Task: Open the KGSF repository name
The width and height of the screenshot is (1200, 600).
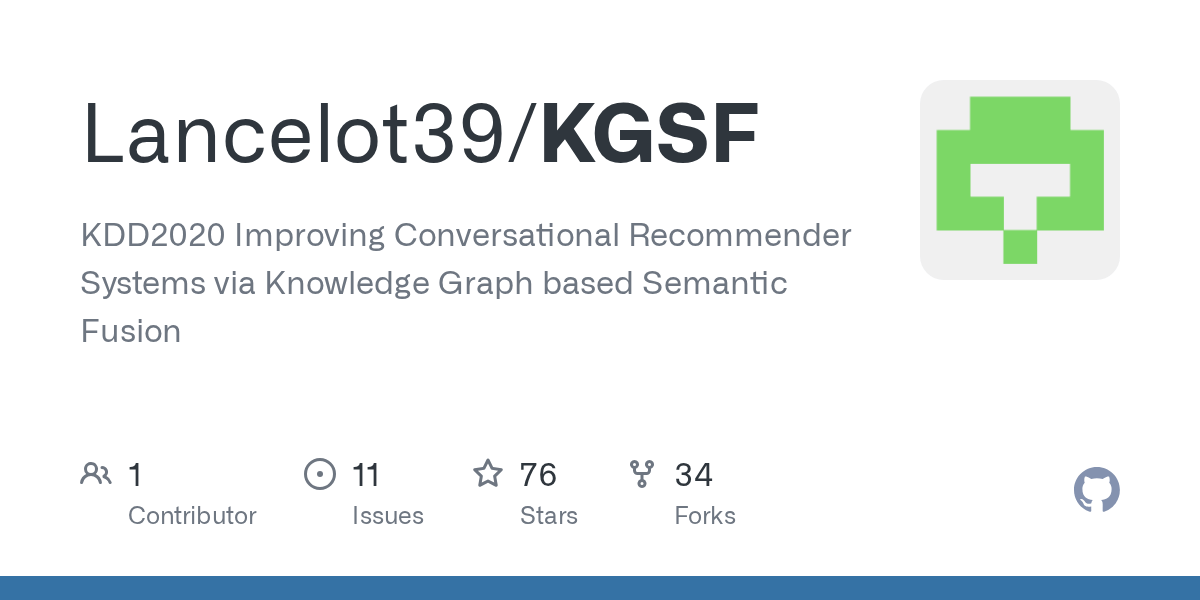Action: click(x=649, y=134)
